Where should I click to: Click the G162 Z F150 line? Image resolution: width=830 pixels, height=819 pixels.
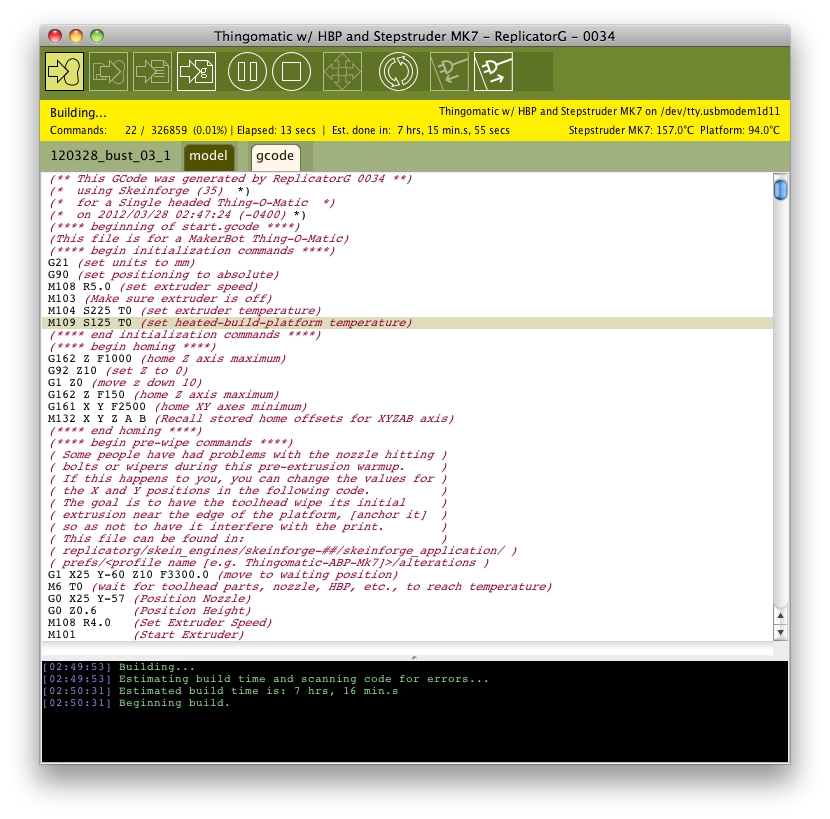click(x=163, y=395)
